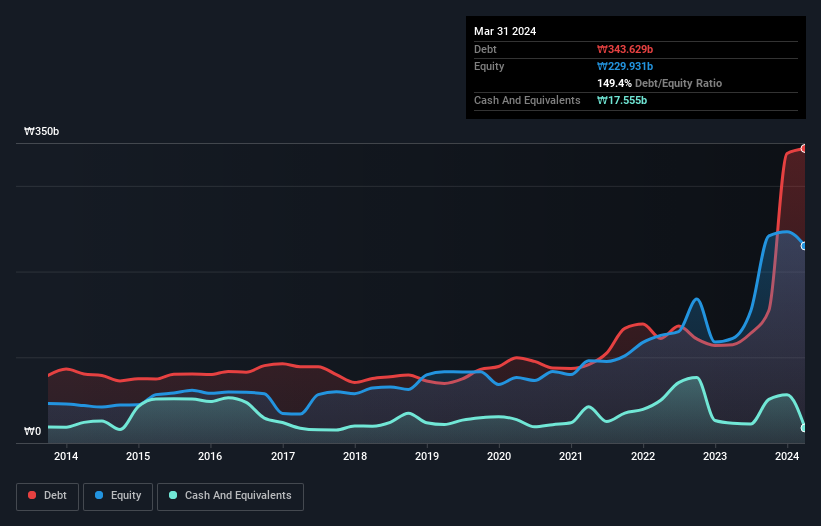
Task: Click the 2015 x-axis year label
Action: (x=138, y=456)
